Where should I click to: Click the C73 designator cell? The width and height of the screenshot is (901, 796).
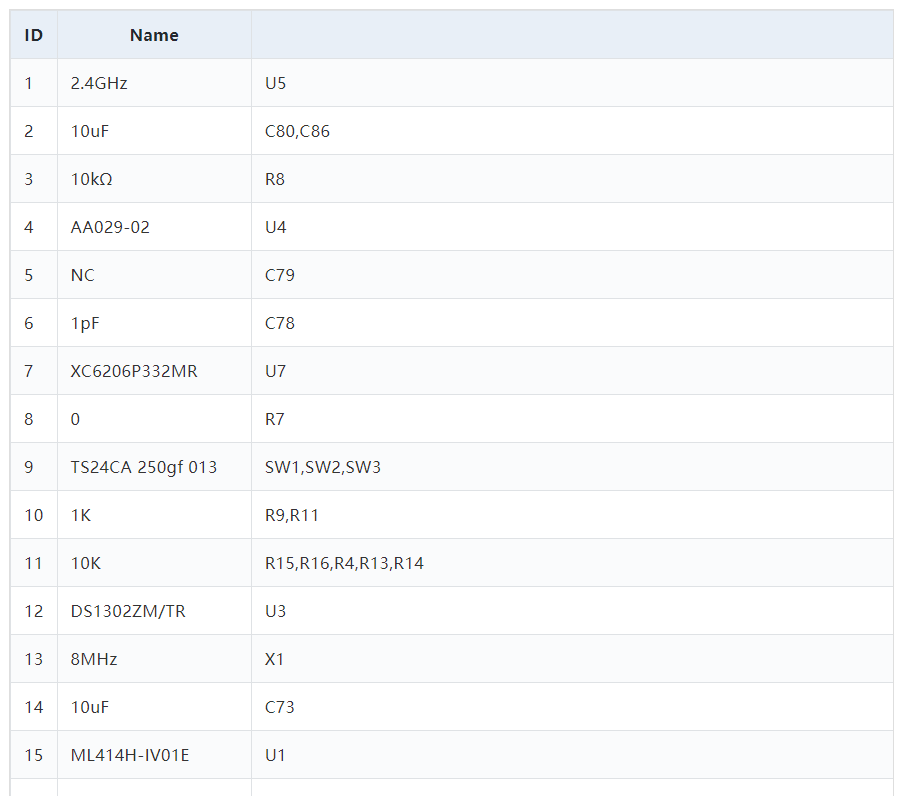pyautogui.click(x=572, y=707)
